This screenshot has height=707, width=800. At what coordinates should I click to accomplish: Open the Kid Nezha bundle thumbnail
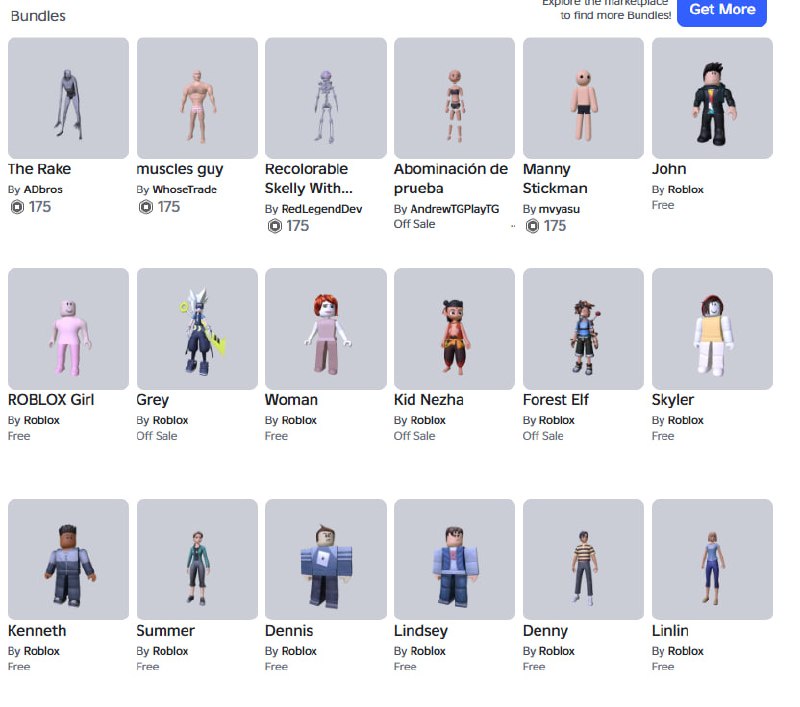[x=455, y=329]
